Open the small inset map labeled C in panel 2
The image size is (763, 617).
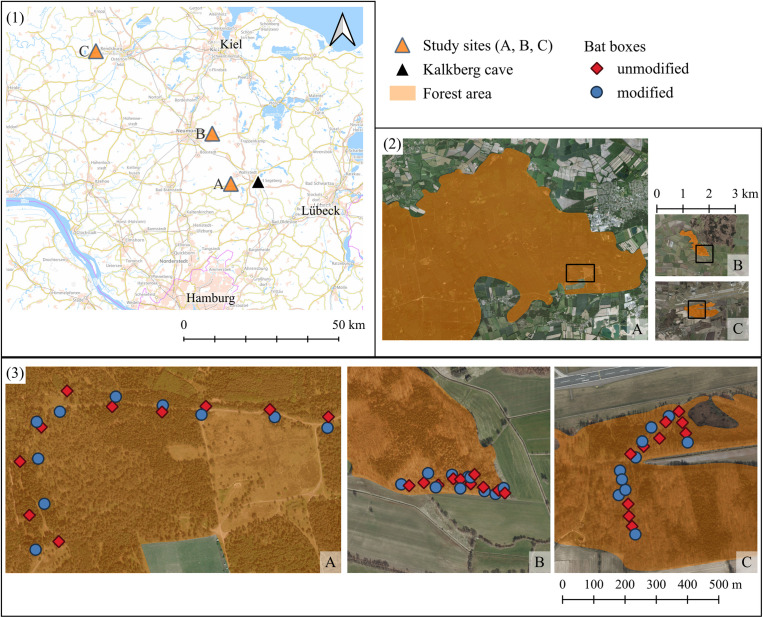tap(702, 310)
